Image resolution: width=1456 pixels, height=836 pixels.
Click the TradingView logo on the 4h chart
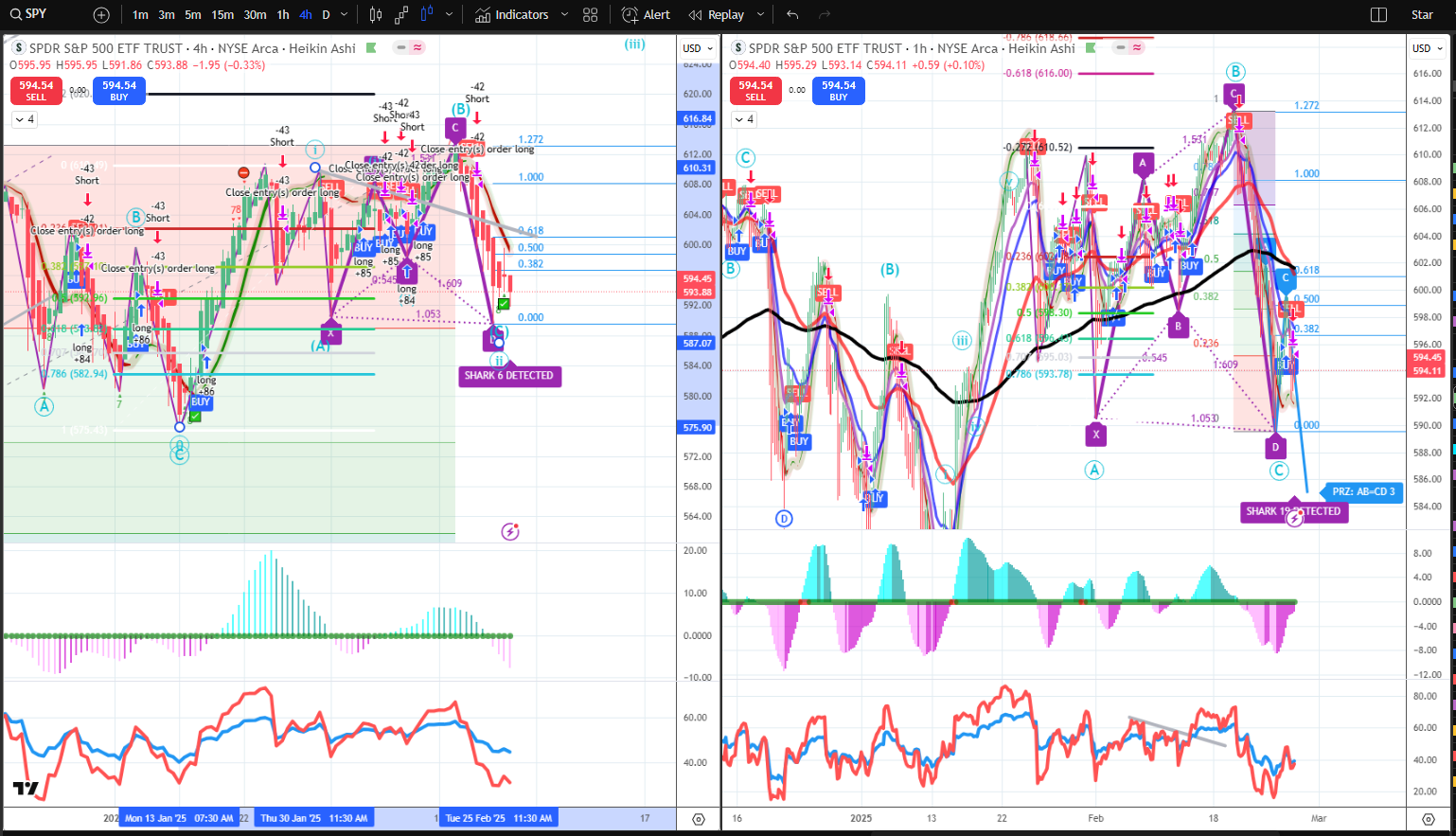(x=26, y=789)
